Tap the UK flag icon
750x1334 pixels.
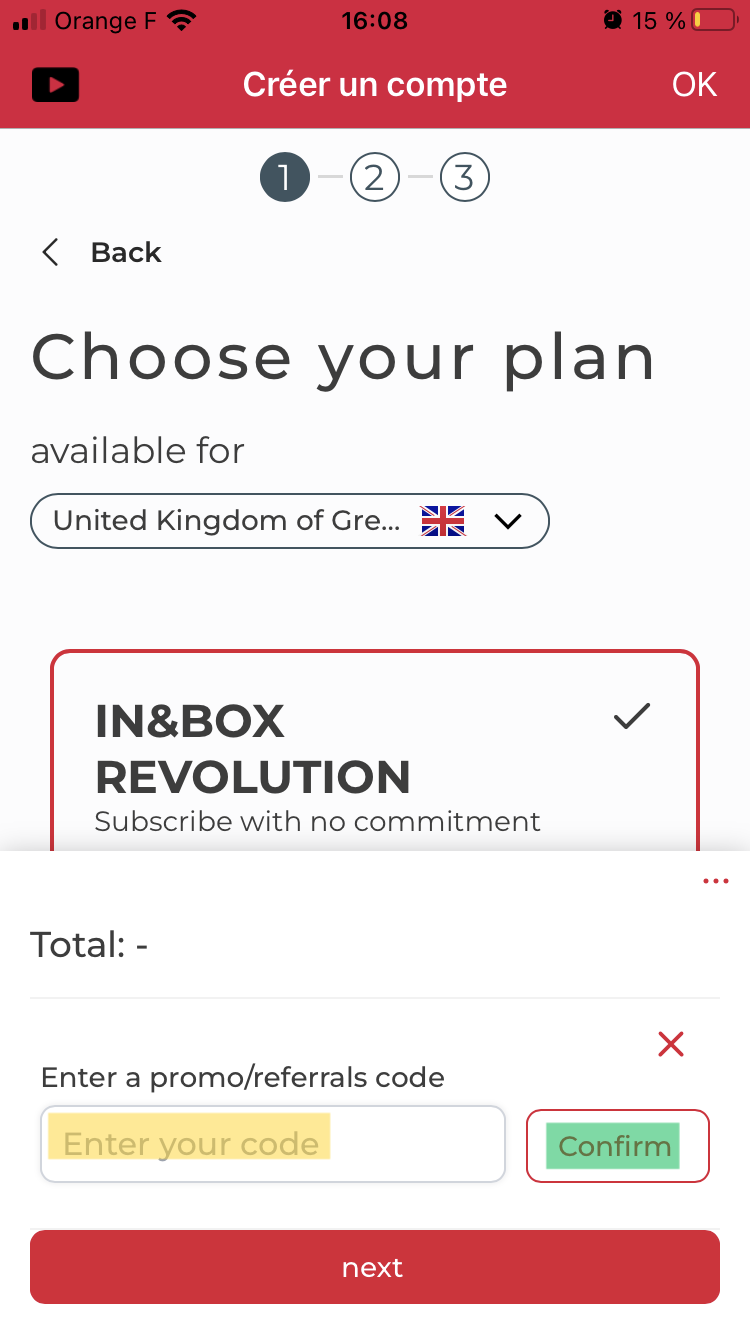pos(443,521)
